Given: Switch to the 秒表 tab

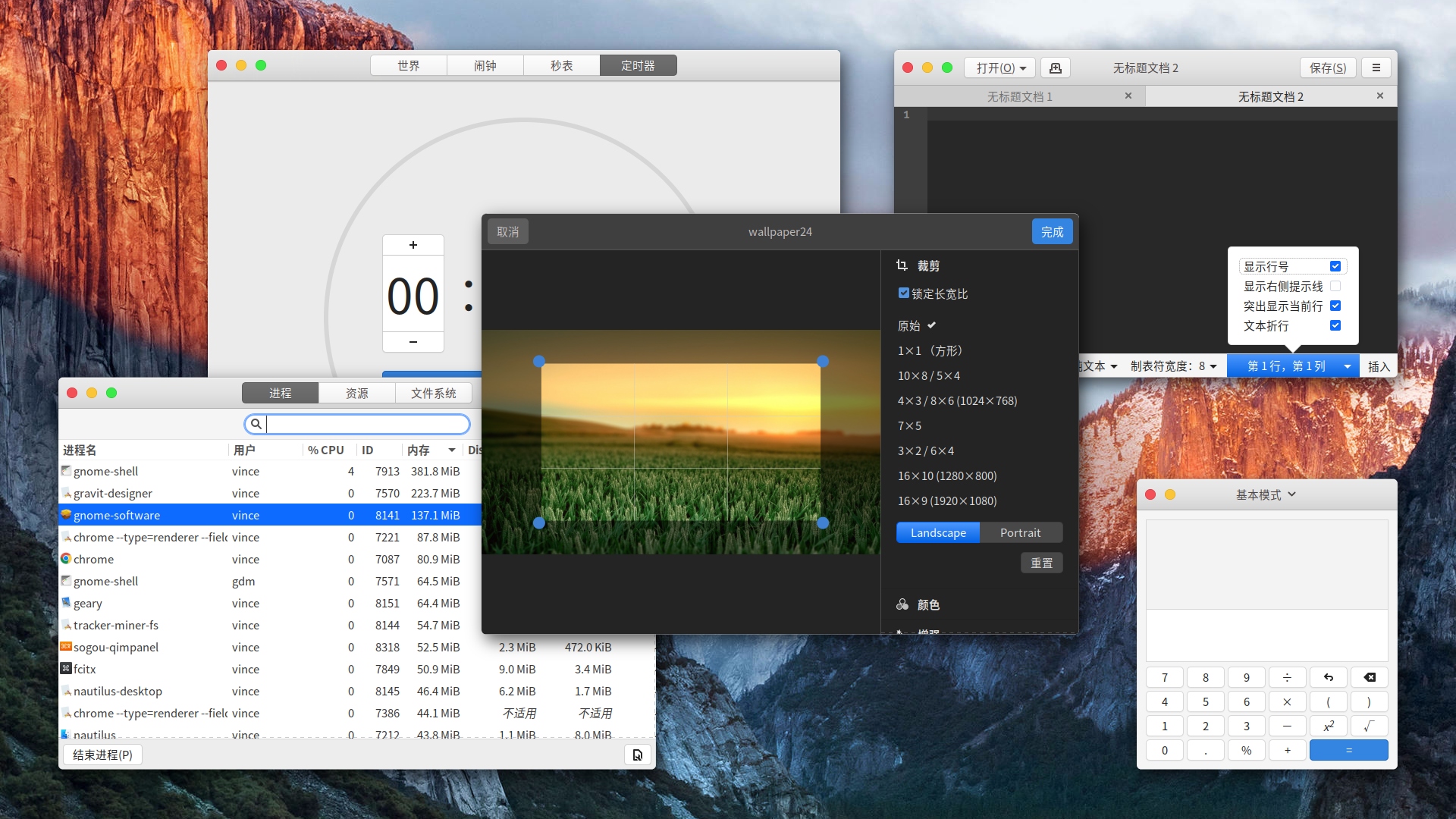Looking at the screenshot, I should click(x=562, y=65).
